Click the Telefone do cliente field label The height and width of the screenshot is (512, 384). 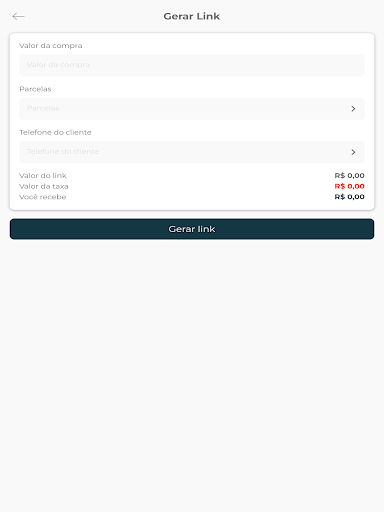(55, 132)
